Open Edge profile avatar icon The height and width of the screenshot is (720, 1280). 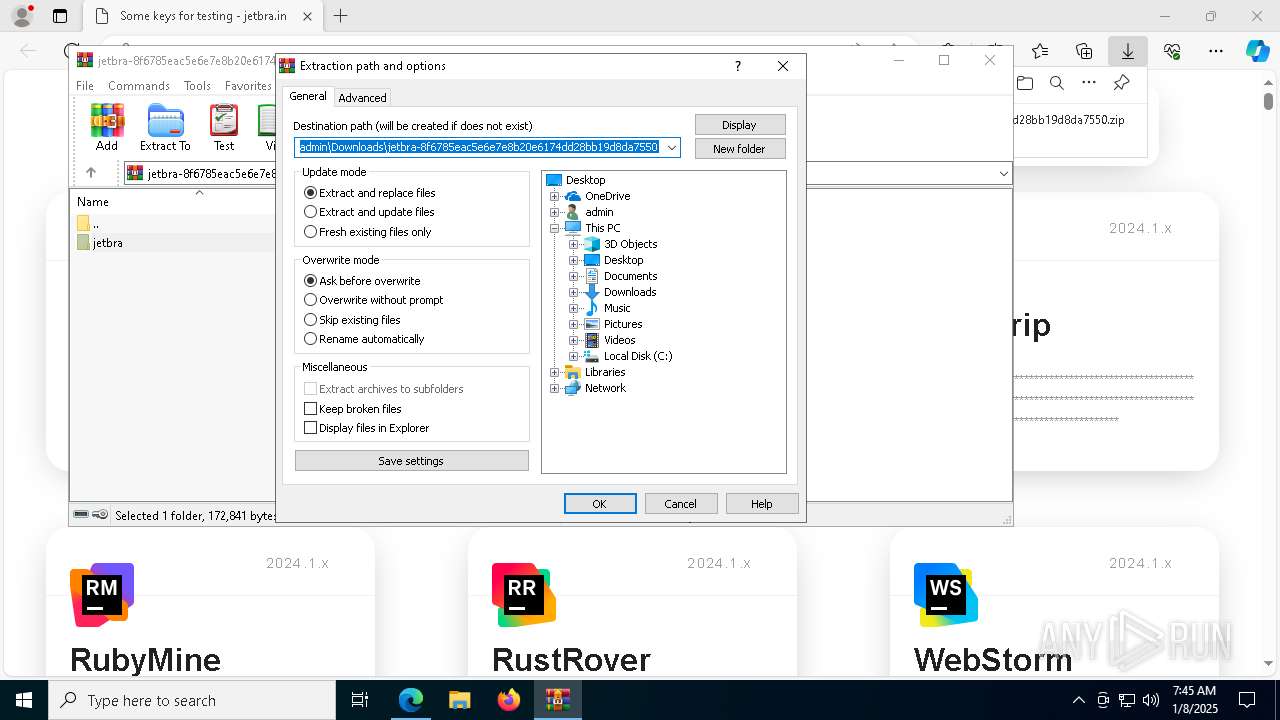[x=22, y=16]
